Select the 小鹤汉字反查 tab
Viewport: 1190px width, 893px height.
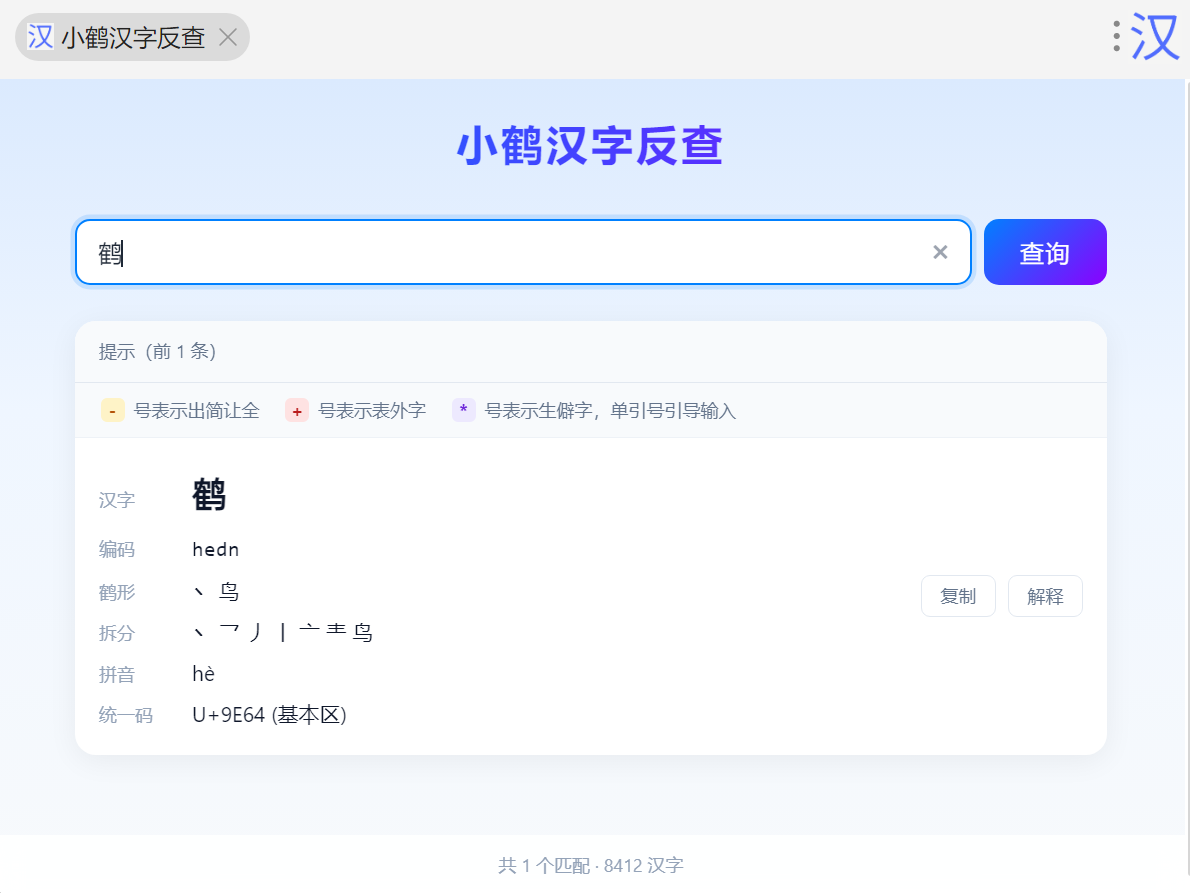pos(132,37)
